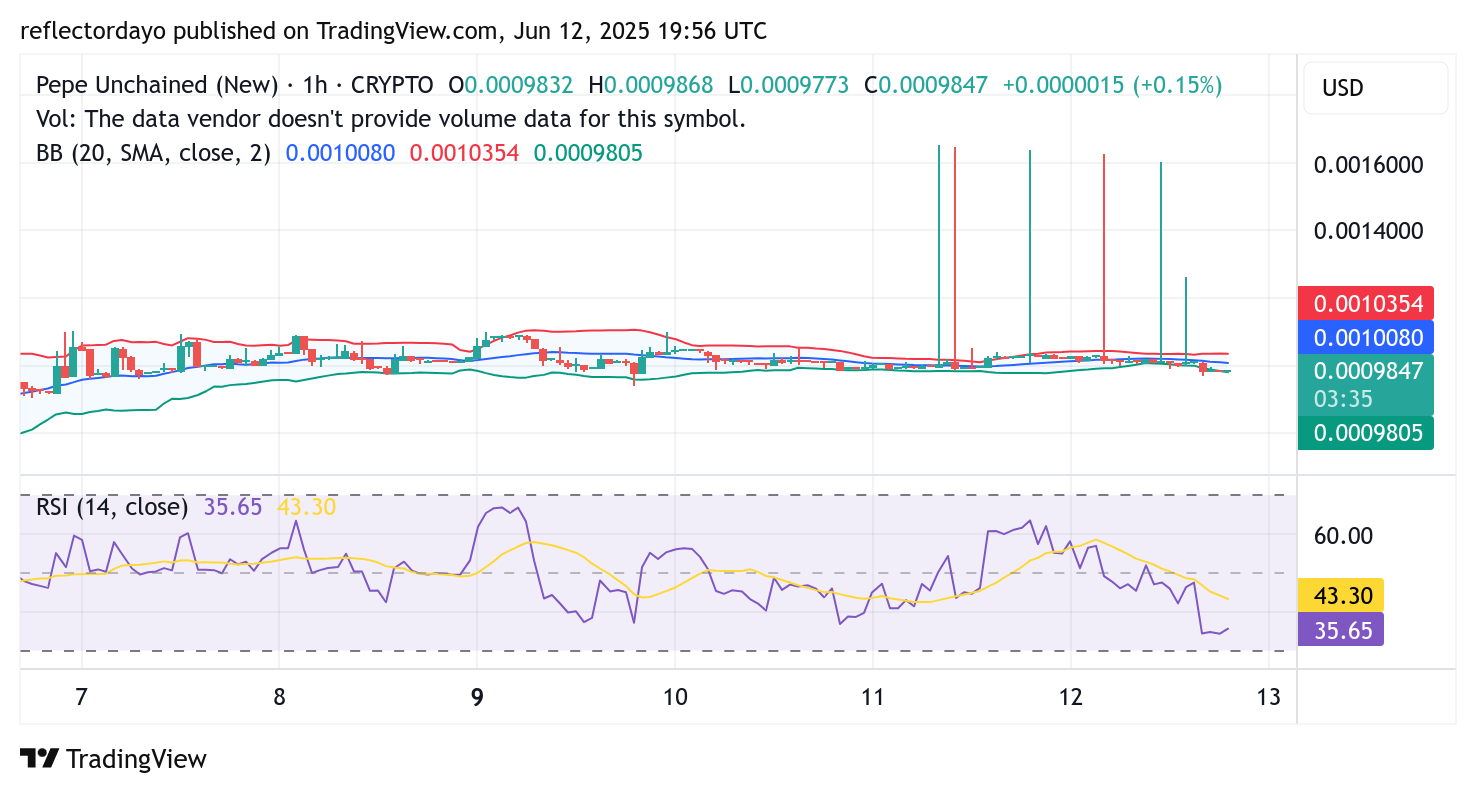Click date 9 on the time axis
Screen dimensions: 1476x794
[477, 696]
